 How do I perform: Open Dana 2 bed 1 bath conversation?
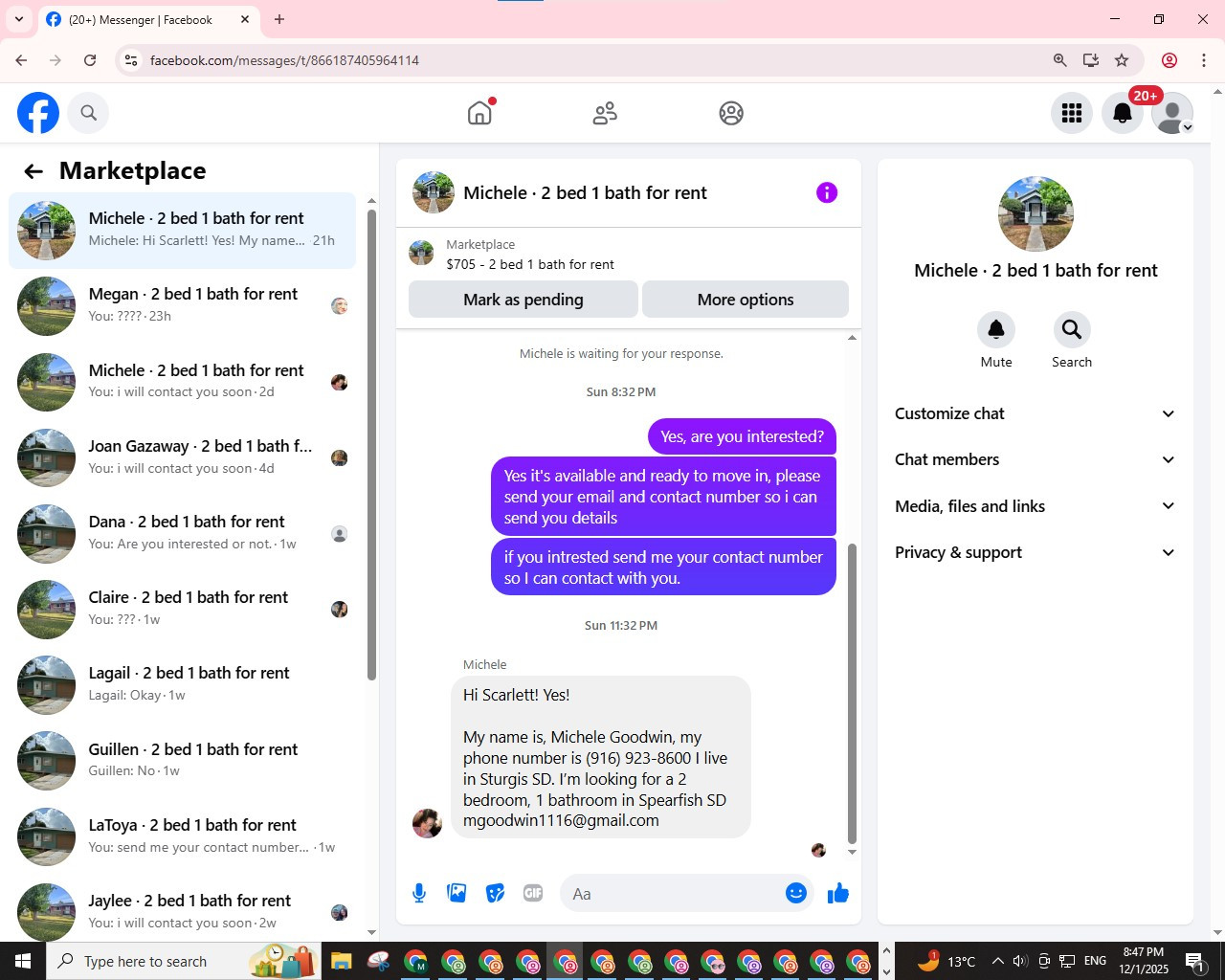click(x=182, y=533)
